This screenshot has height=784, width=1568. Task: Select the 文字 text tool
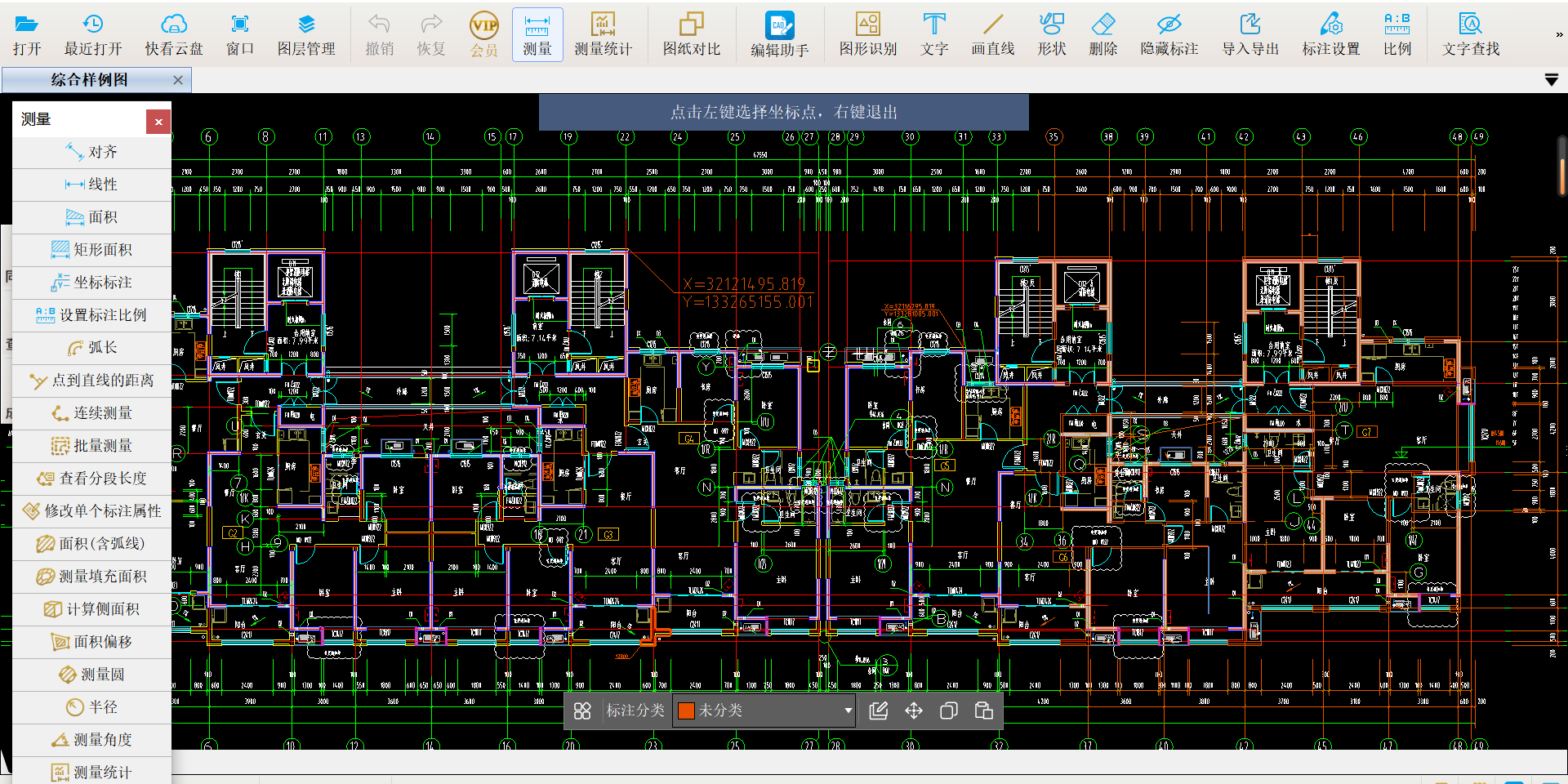934,35
